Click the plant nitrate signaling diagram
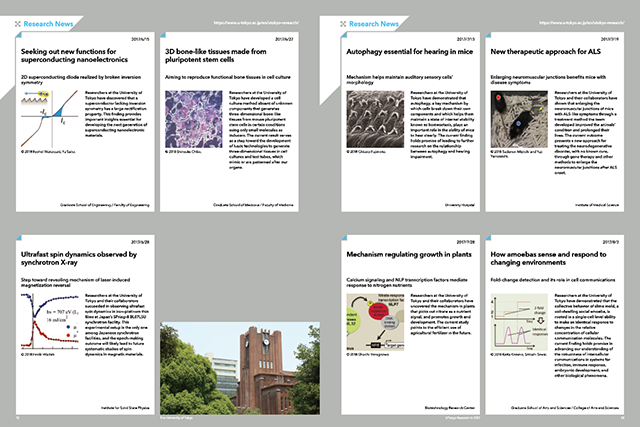 coord(375,322)
